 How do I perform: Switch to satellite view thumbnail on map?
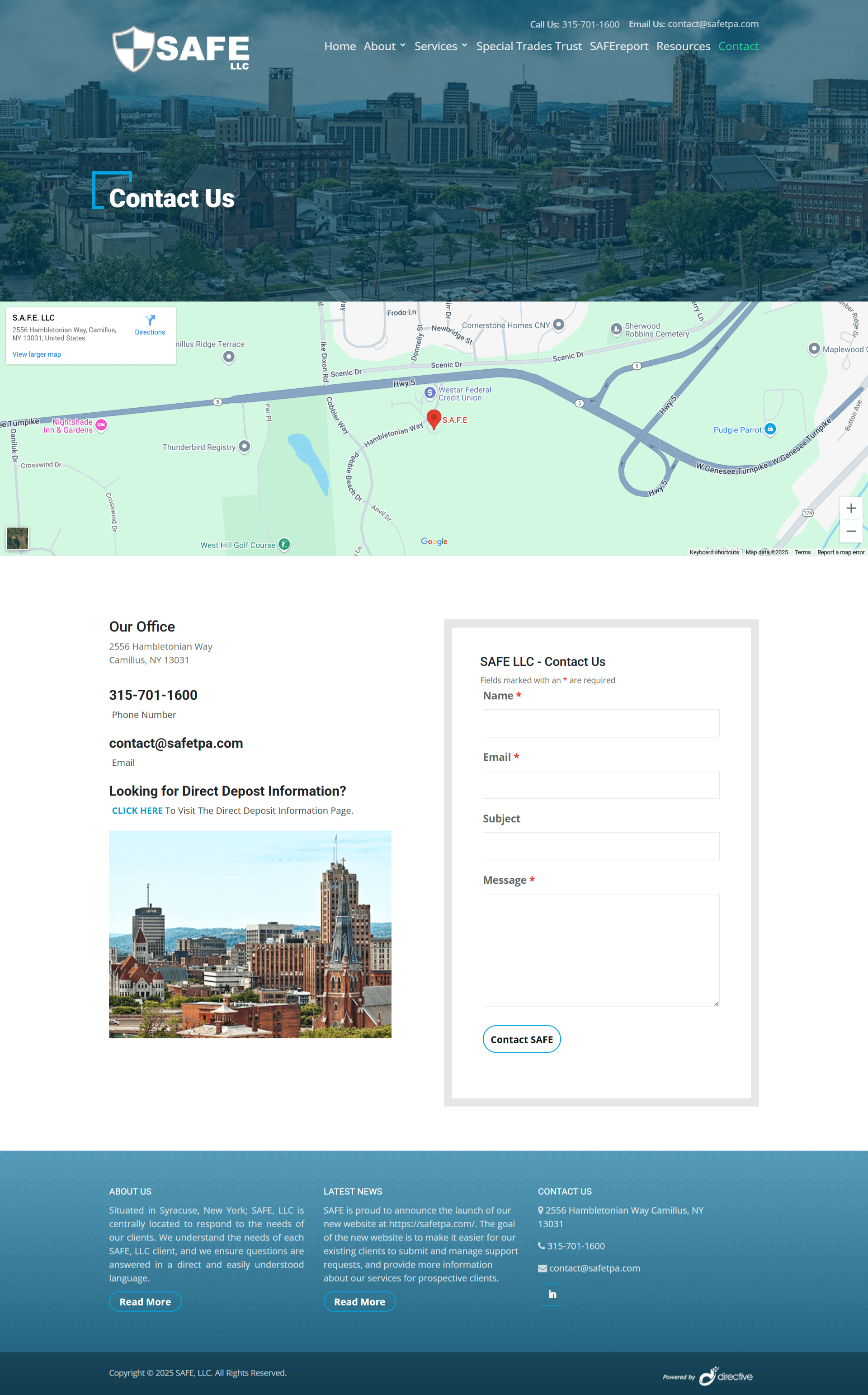(x=17, y=538)
